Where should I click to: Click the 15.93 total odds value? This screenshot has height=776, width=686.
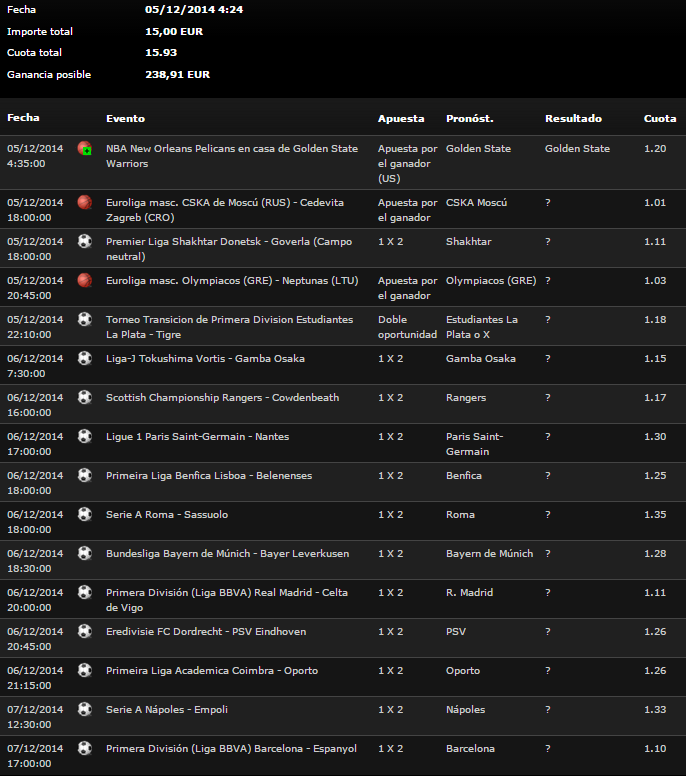coord(161,52)
